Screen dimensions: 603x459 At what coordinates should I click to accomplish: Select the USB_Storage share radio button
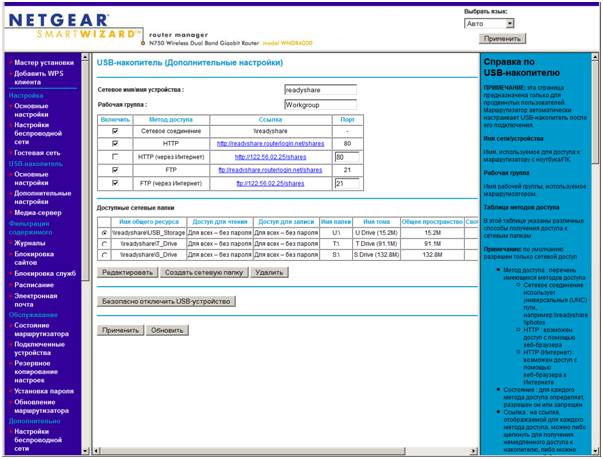point(104,233)
